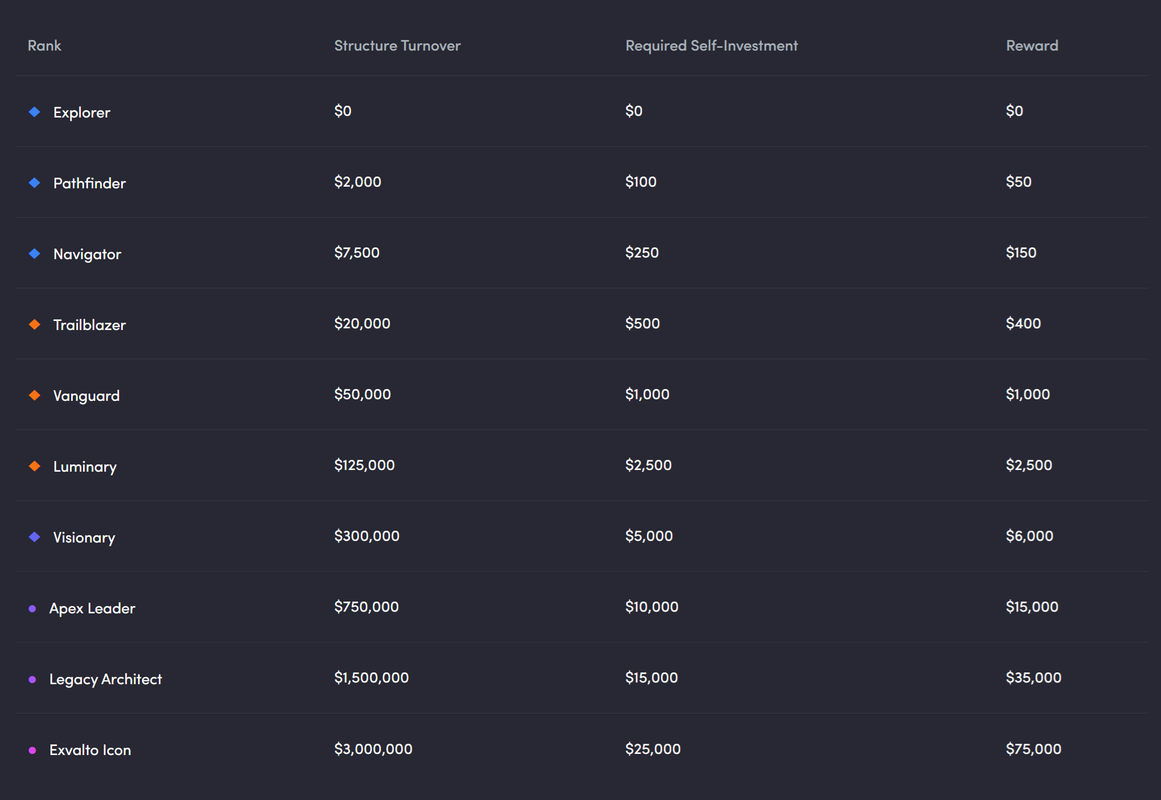The image size is (1161, 800).
Task: Click the Required Self-Investment column header
Action: pyautogui.click(x=711, y=46)
